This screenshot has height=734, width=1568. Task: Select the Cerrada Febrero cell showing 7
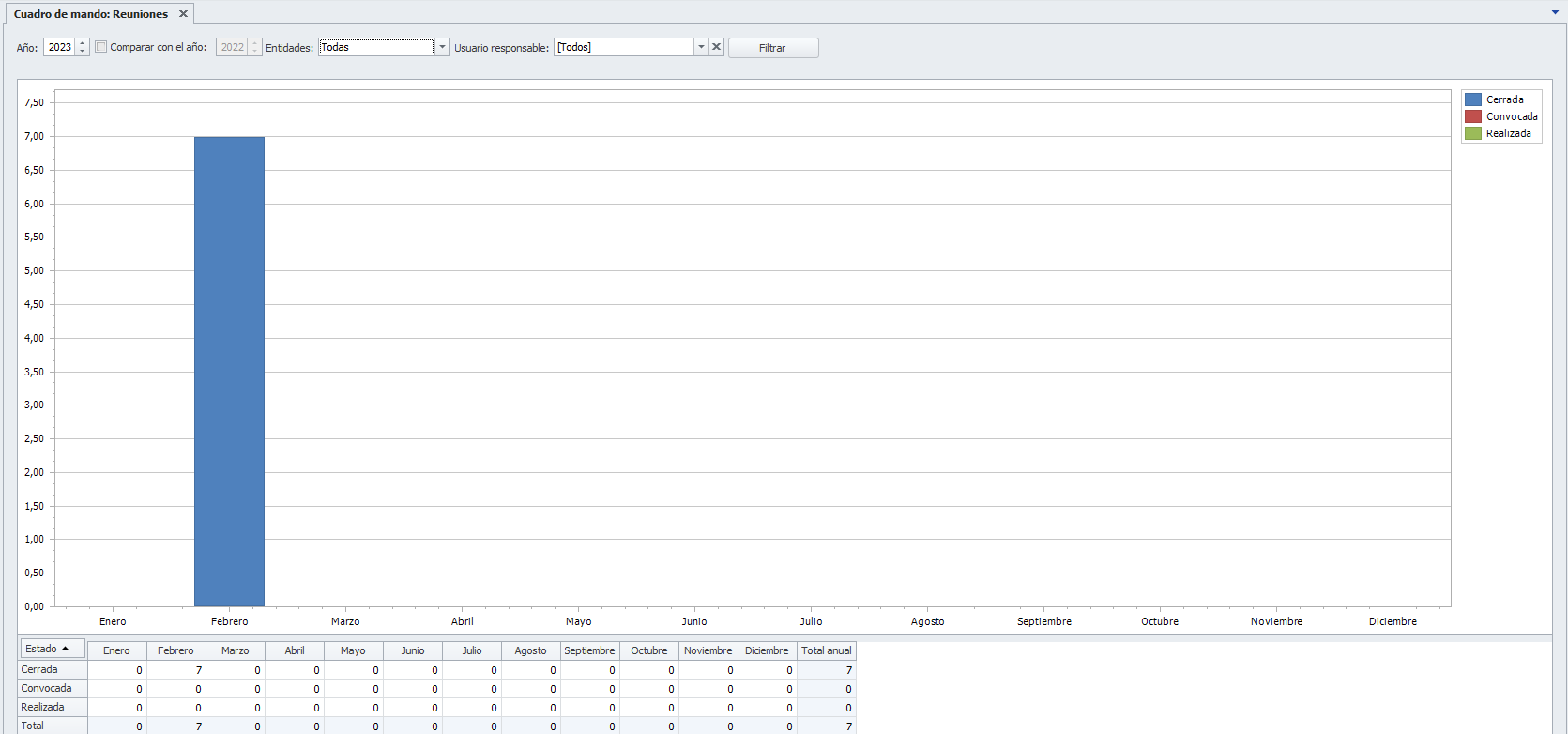(x=176, y=670)
